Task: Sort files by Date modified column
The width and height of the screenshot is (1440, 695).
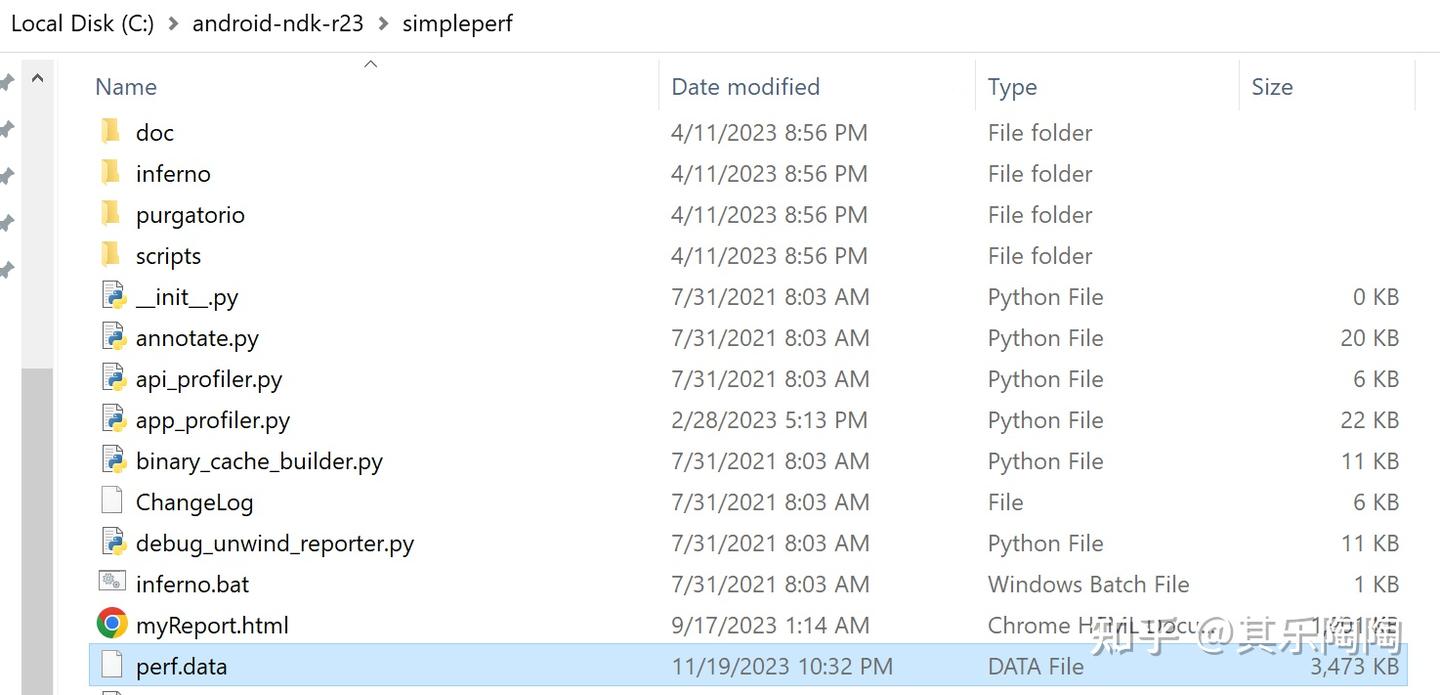Action: 745,86
